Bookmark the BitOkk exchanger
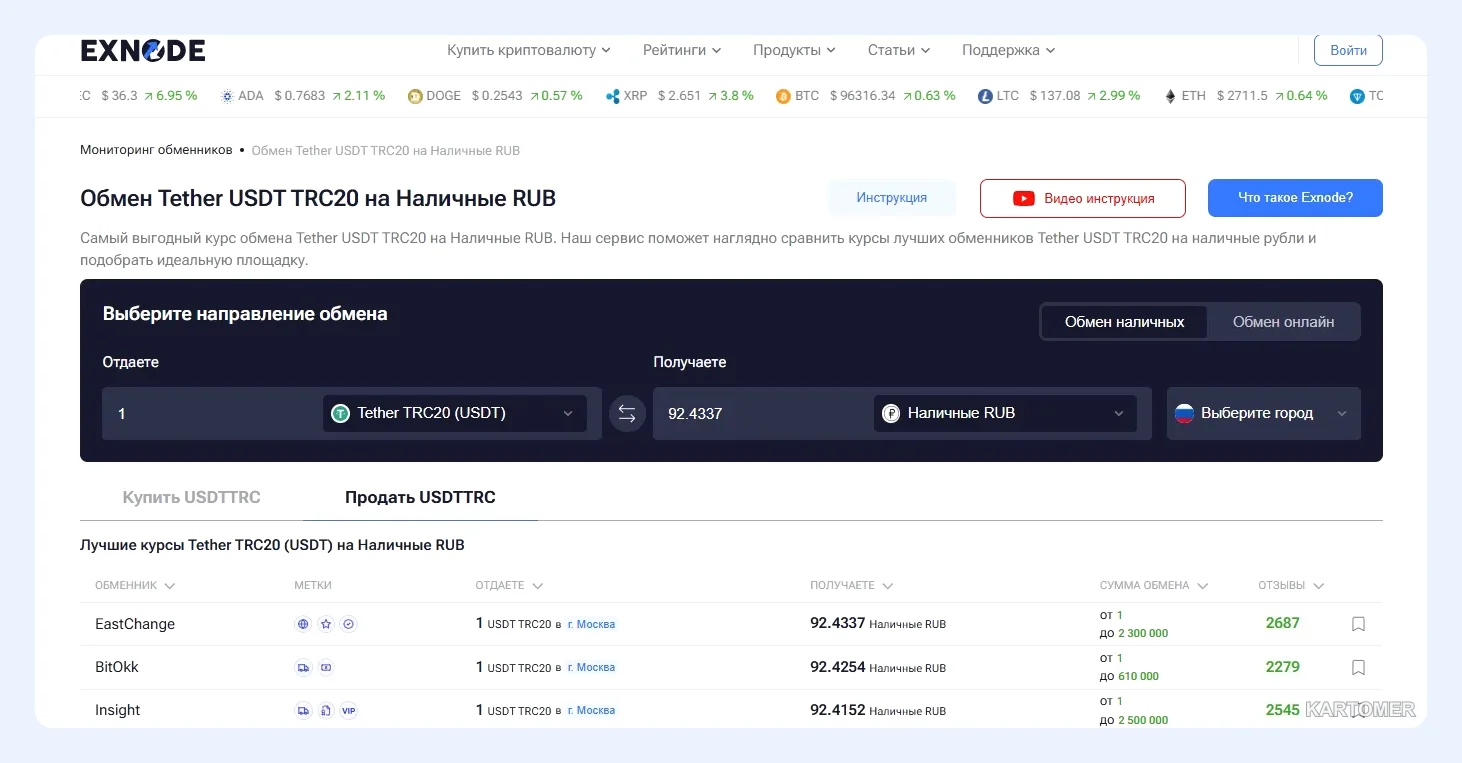 1358,667
